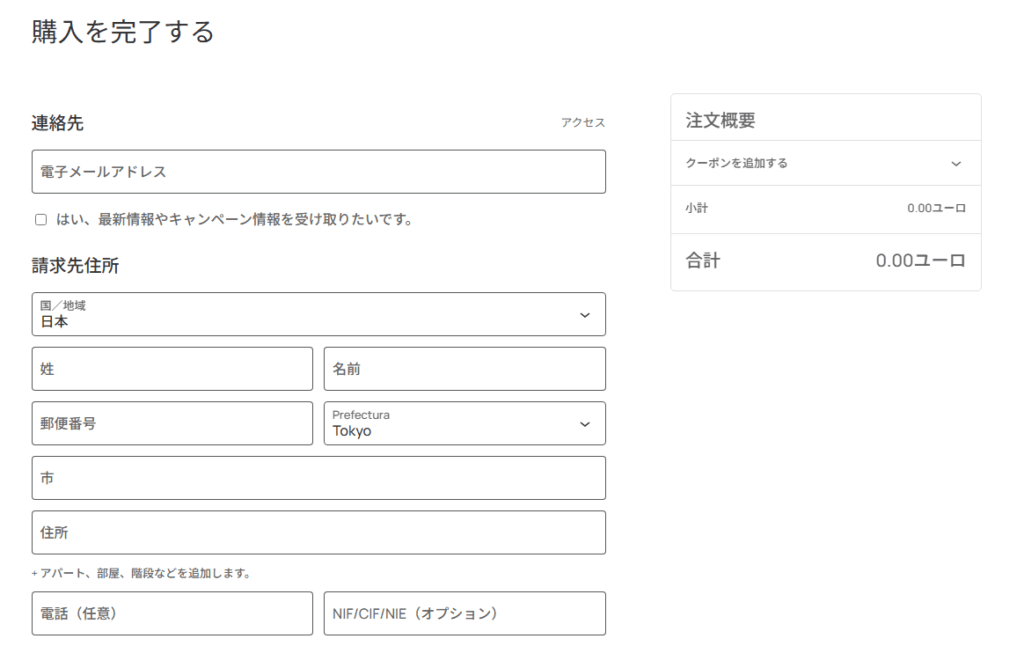Click the 連絡先 section heading
This screenshot has width=1024, height=646.
click(x=57, y=123)
